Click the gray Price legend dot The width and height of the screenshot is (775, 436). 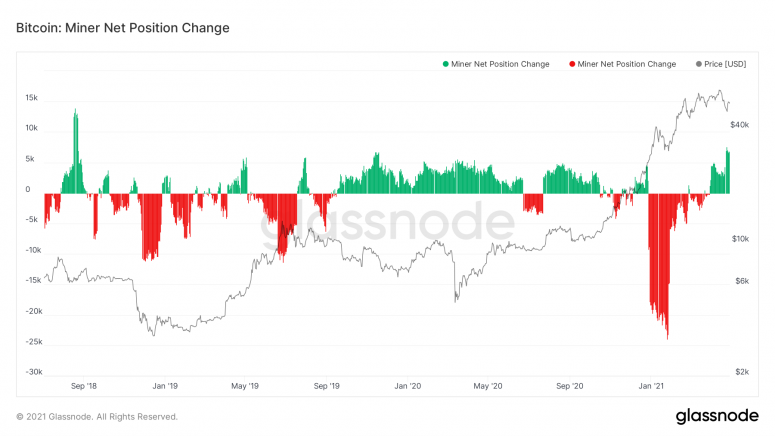(x=698, y=64)
